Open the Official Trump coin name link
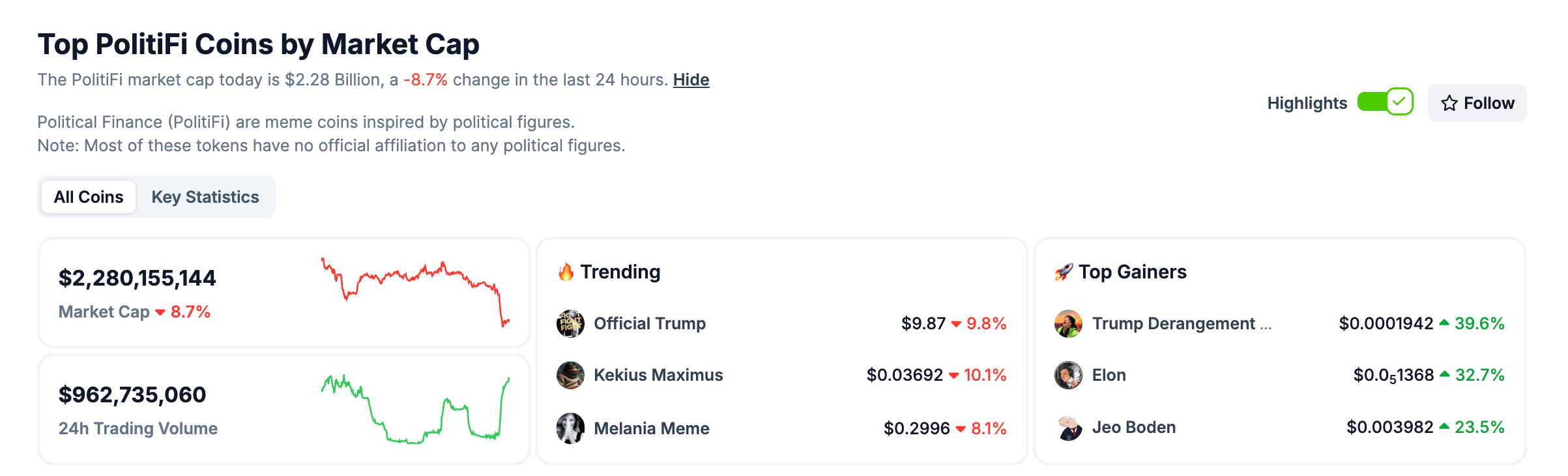 pos(650,323)
